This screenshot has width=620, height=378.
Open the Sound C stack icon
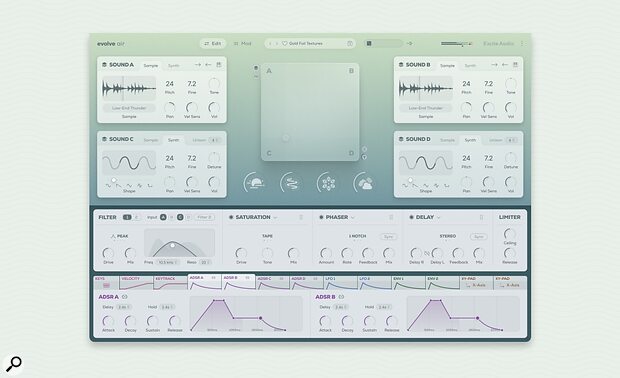click(104, 139)
